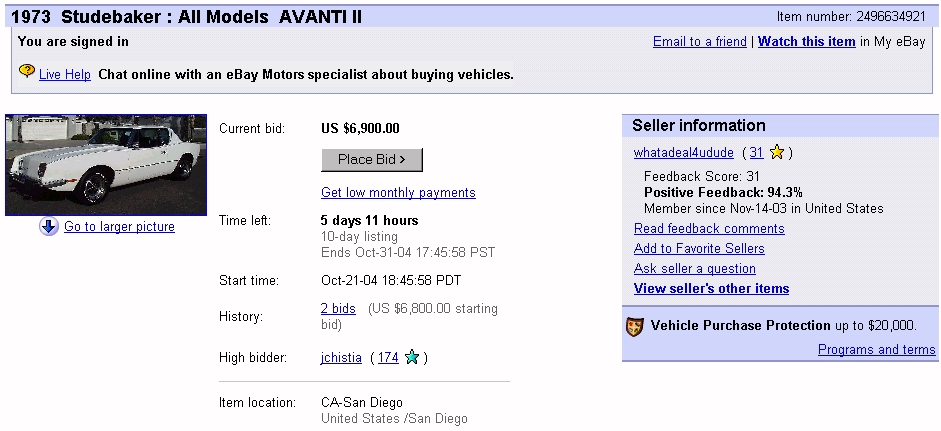This screenshot has width=941, height=431.
Task: Open high bidder jchistia profile
Action: [x=341, y=358]
